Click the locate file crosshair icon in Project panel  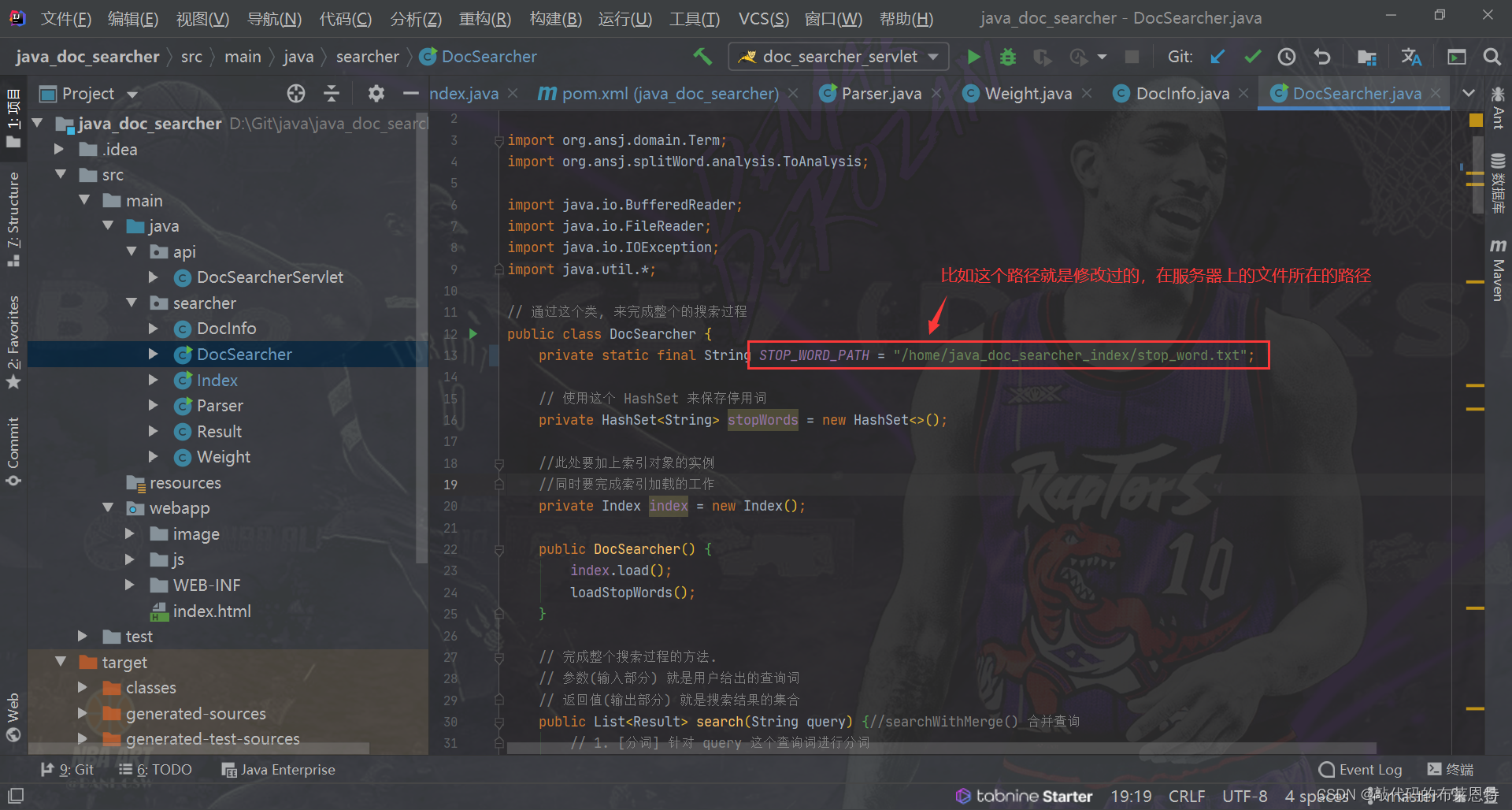pos(296,94)
